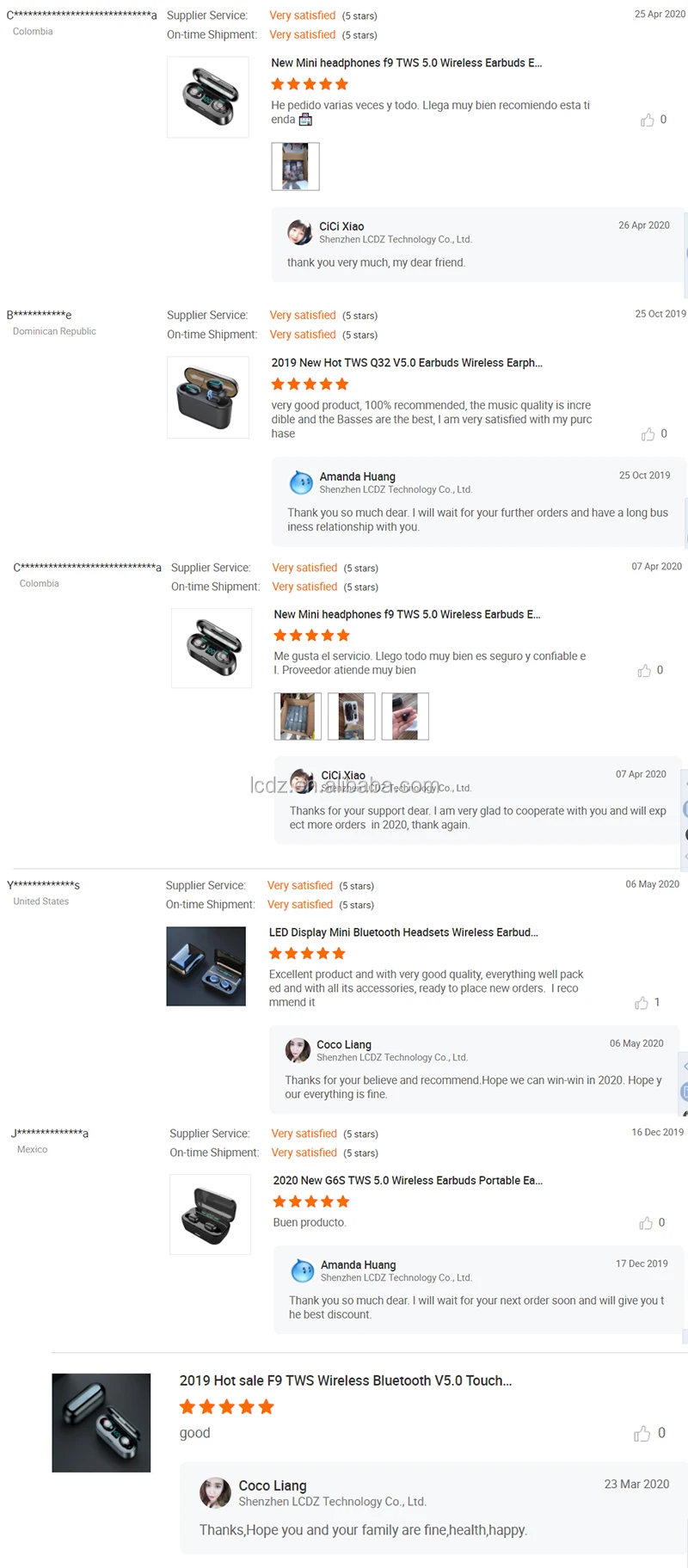Viewport: 688px width, 1568px height.
Task: Open 'LED Display Mini Bluetooth Headsets' product link
Action: click(403, 932)
